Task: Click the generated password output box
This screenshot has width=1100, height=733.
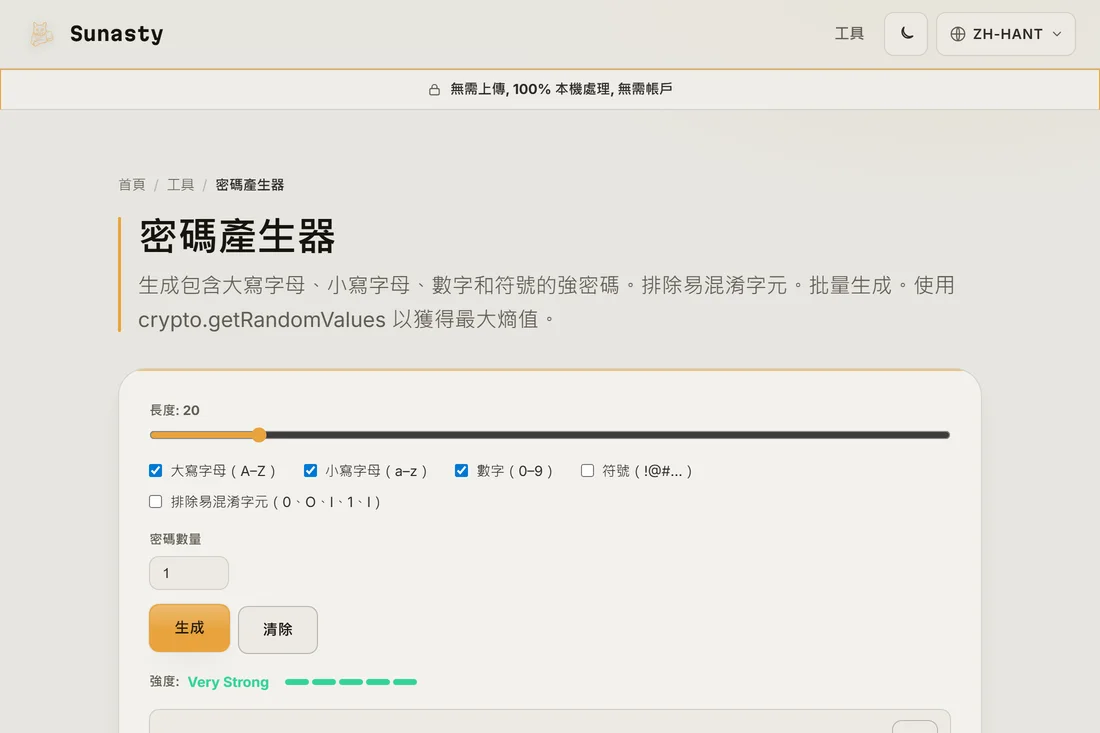Action: 549,721
